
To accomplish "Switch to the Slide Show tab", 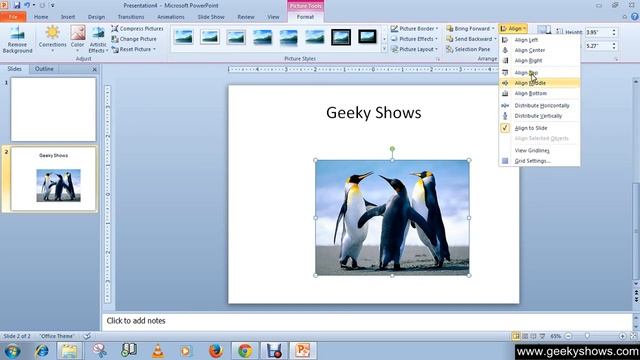I will (211, 17).
